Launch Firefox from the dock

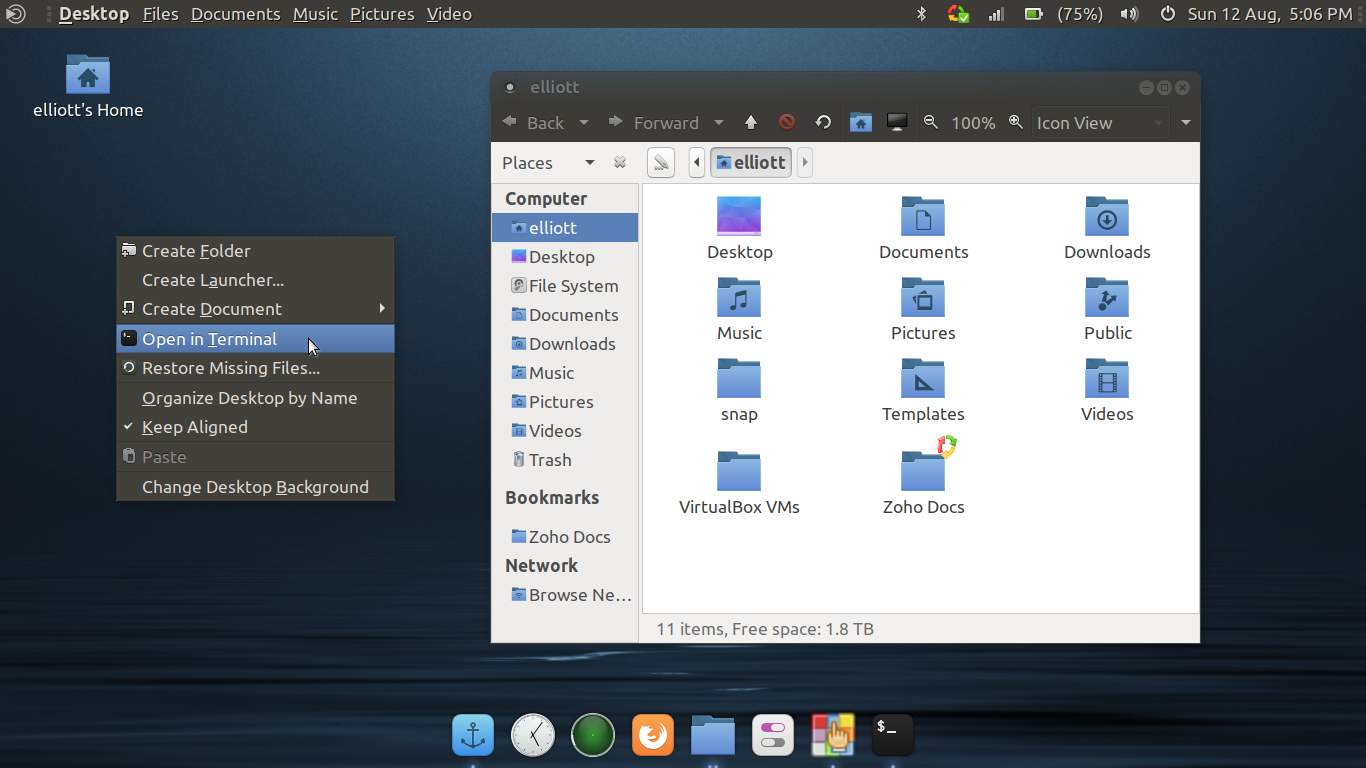point(653,736)
